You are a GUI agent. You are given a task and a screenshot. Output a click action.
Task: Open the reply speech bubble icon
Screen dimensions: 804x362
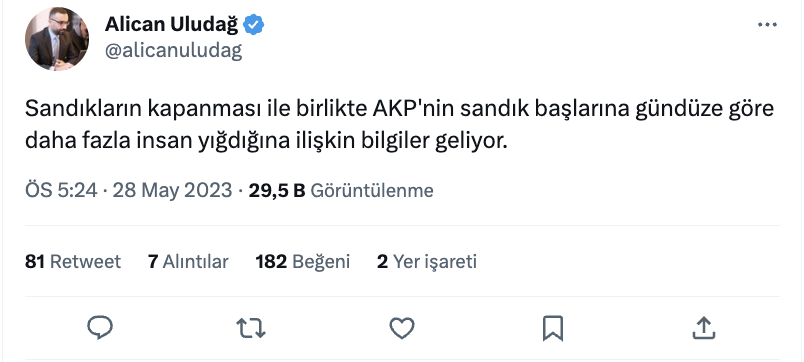point(100,328)
